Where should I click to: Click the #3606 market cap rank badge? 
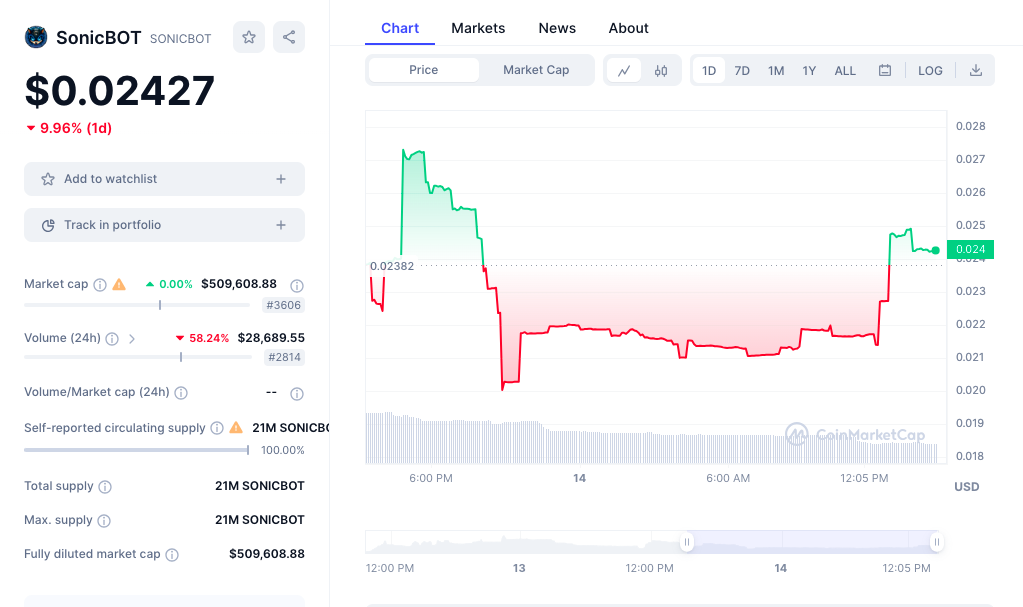[x=283, y=305]
